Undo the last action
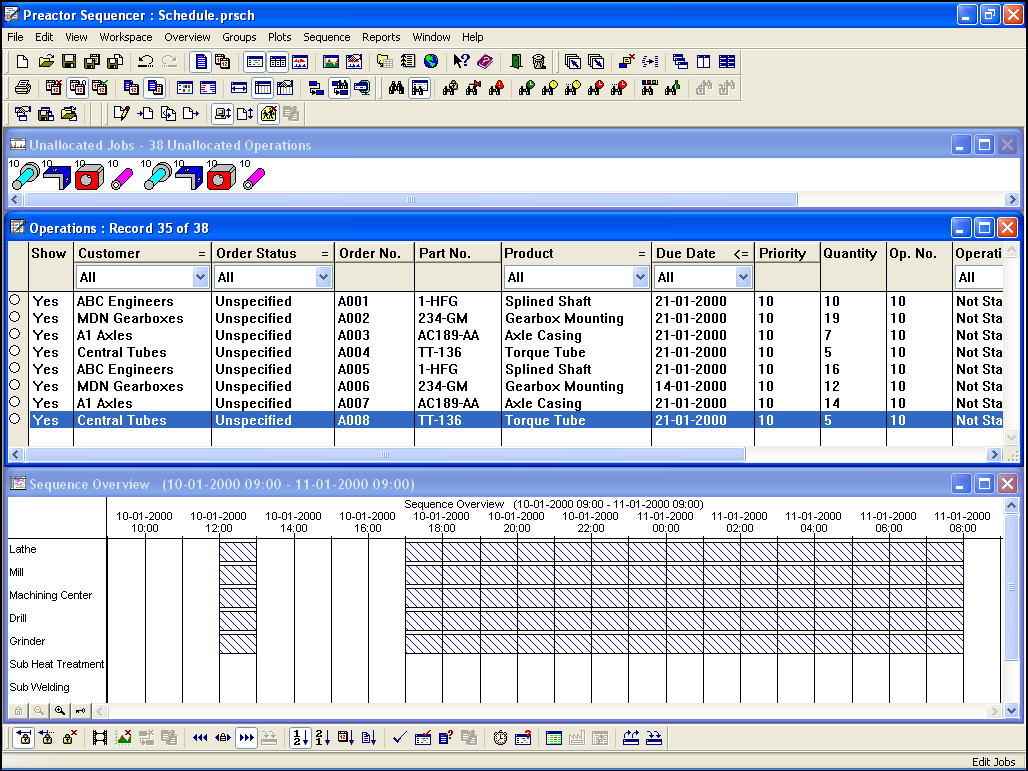 pyautogui.click(x=146, y=62)
